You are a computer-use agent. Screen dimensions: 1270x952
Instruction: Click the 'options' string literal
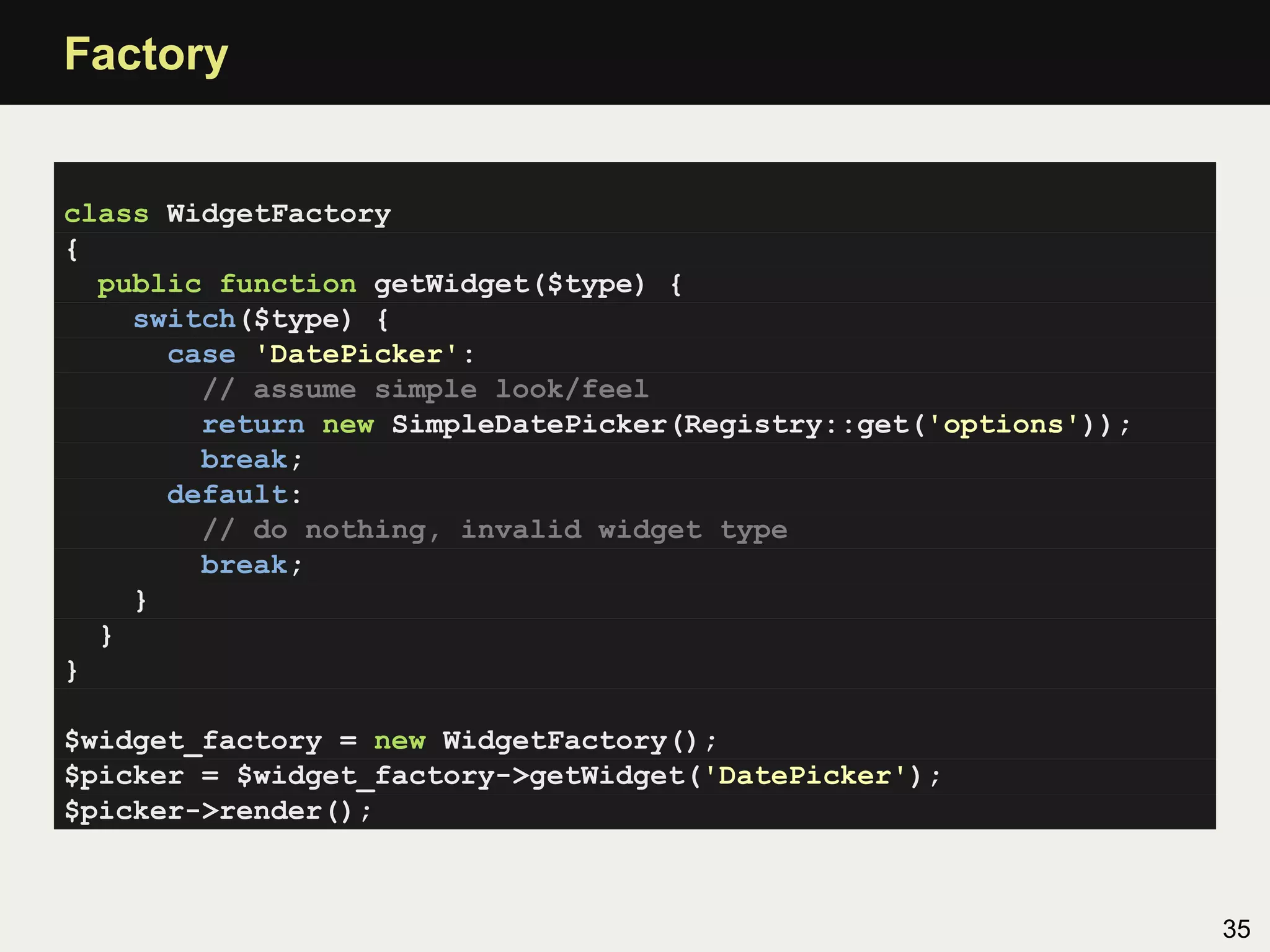[1003, 425]
